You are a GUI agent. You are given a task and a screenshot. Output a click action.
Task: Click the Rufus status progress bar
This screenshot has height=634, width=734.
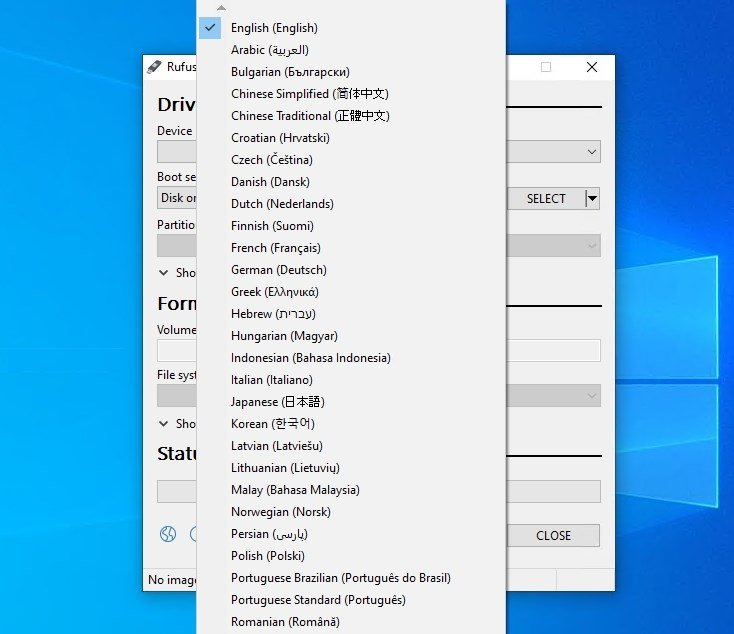(553, 491)
